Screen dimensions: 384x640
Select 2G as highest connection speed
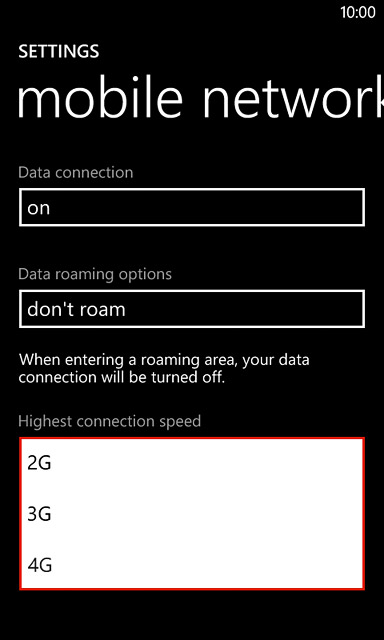click(x=191, y=463)
